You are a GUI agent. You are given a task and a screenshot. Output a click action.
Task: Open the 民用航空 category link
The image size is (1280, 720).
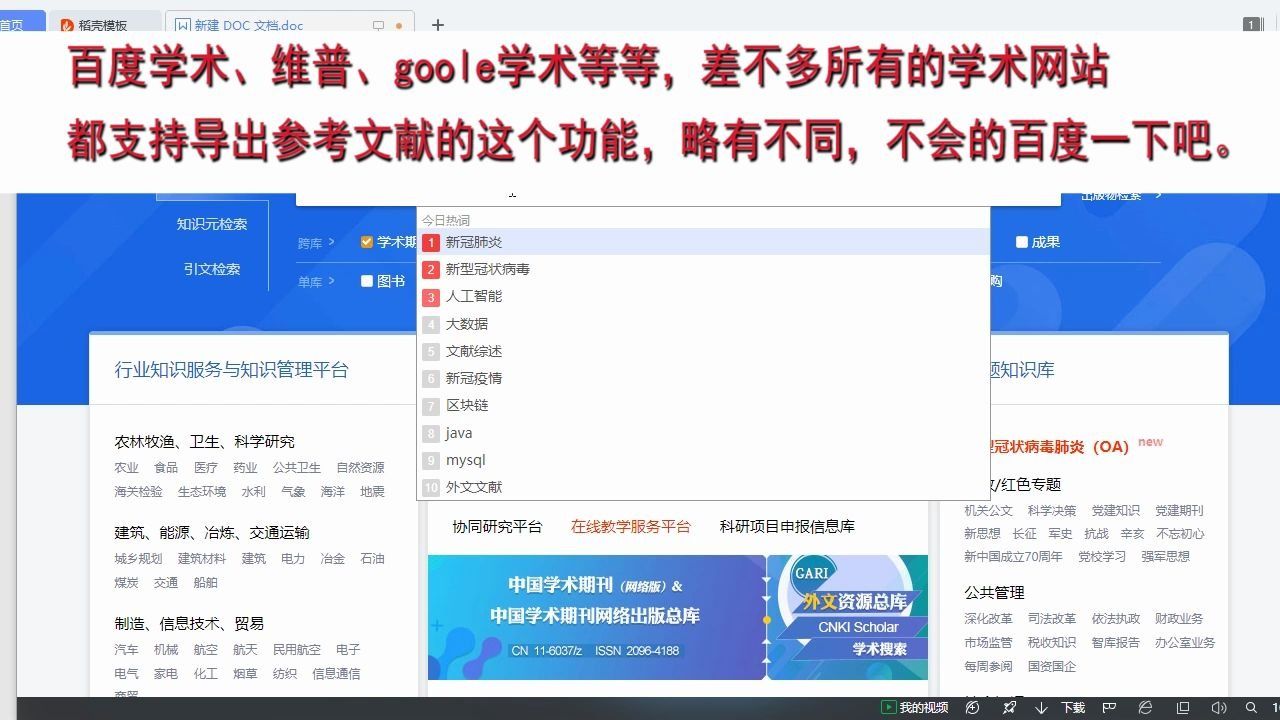pyautogui.click(x=297, y=649)
